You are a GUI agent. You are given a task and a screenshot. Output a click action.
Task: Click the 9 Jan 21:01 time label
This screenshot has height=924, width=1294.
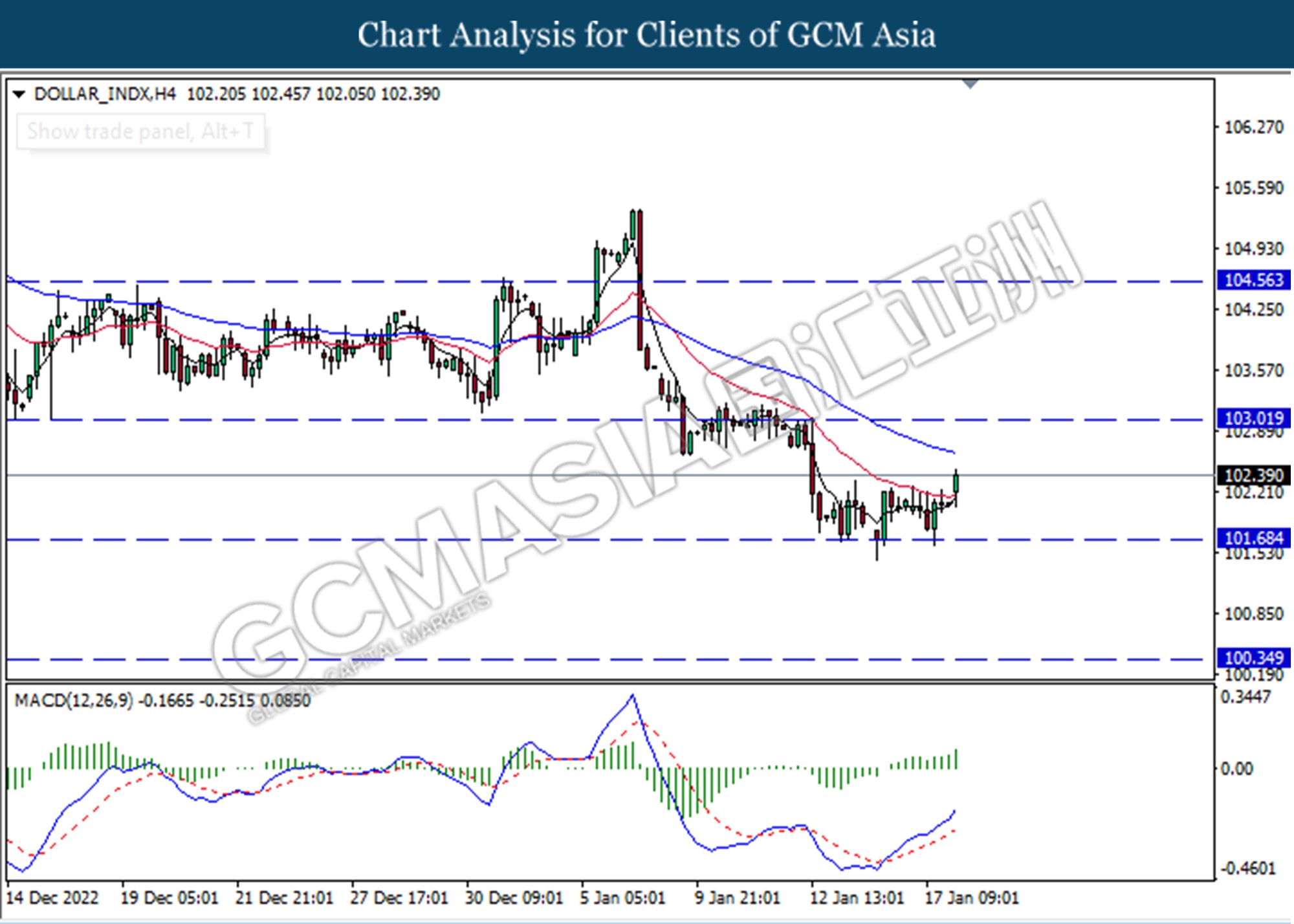[x=738, y=898]
